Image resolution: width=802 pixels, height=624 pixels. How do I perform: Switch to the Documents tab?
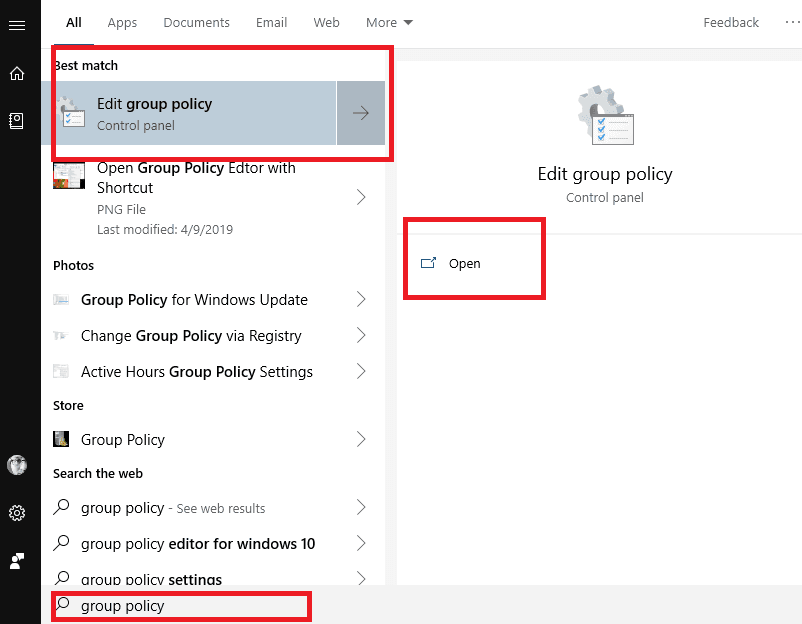point(196,23)
